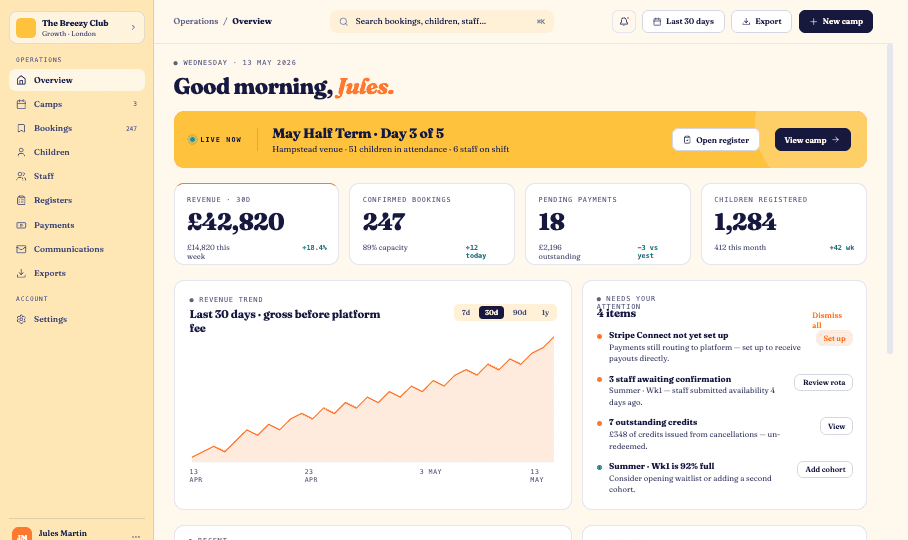Open Camps in the sidebar
This screenshot has height=540, width=908.
click(x=77, y=104)
